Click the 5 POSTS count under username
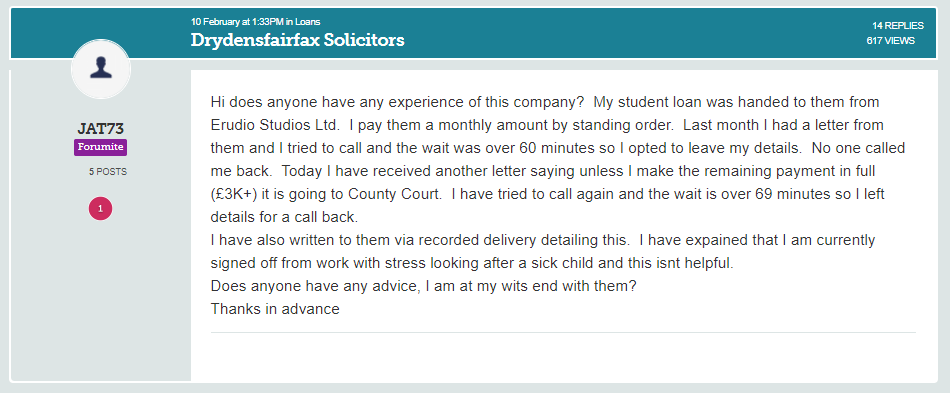The height and width of the screenshot is (393, 950). 108,172
